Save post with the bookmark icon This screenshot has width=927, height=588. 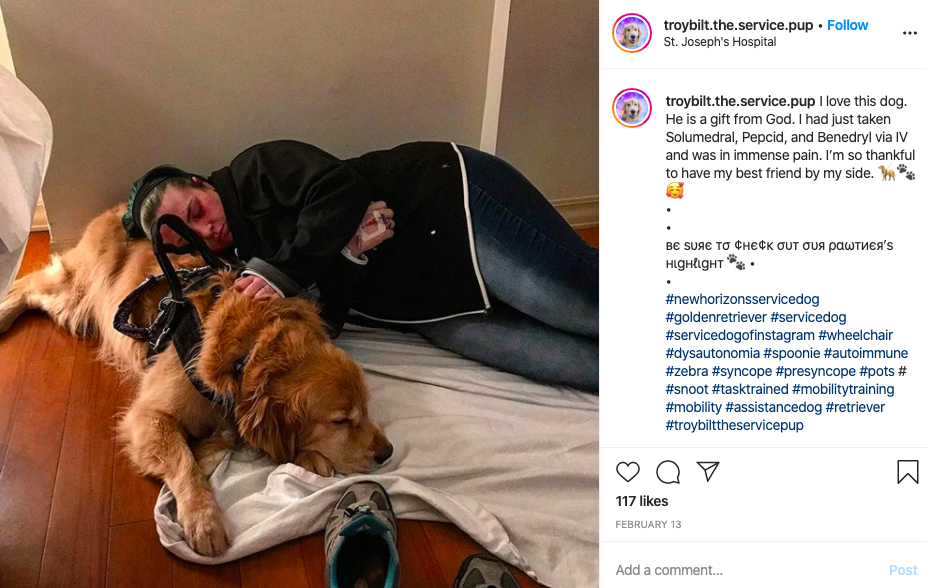pyautogui.click(x=907, y=472)
